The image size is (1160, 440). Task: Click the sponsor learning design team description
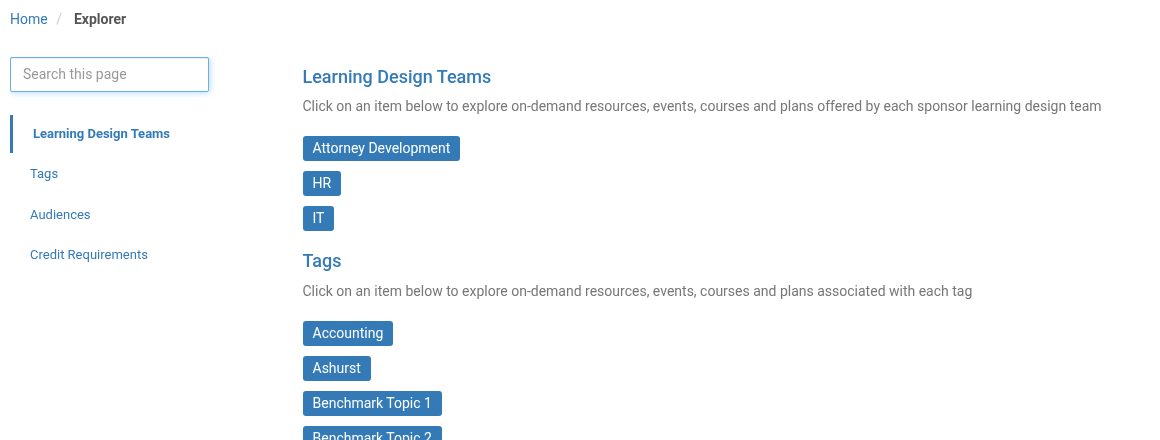(702, 106)
